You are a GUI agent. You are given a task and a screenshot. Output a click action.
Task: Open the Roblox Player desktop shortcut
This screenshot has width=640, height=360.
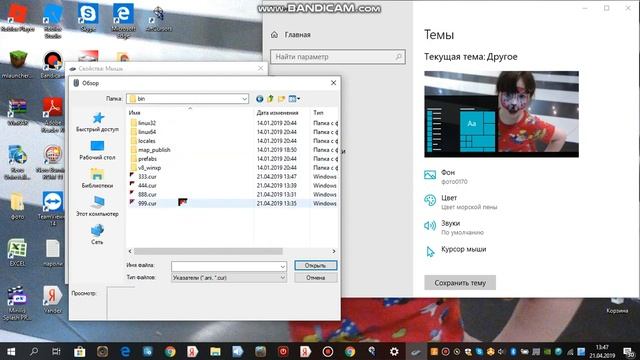pos(18,17)
